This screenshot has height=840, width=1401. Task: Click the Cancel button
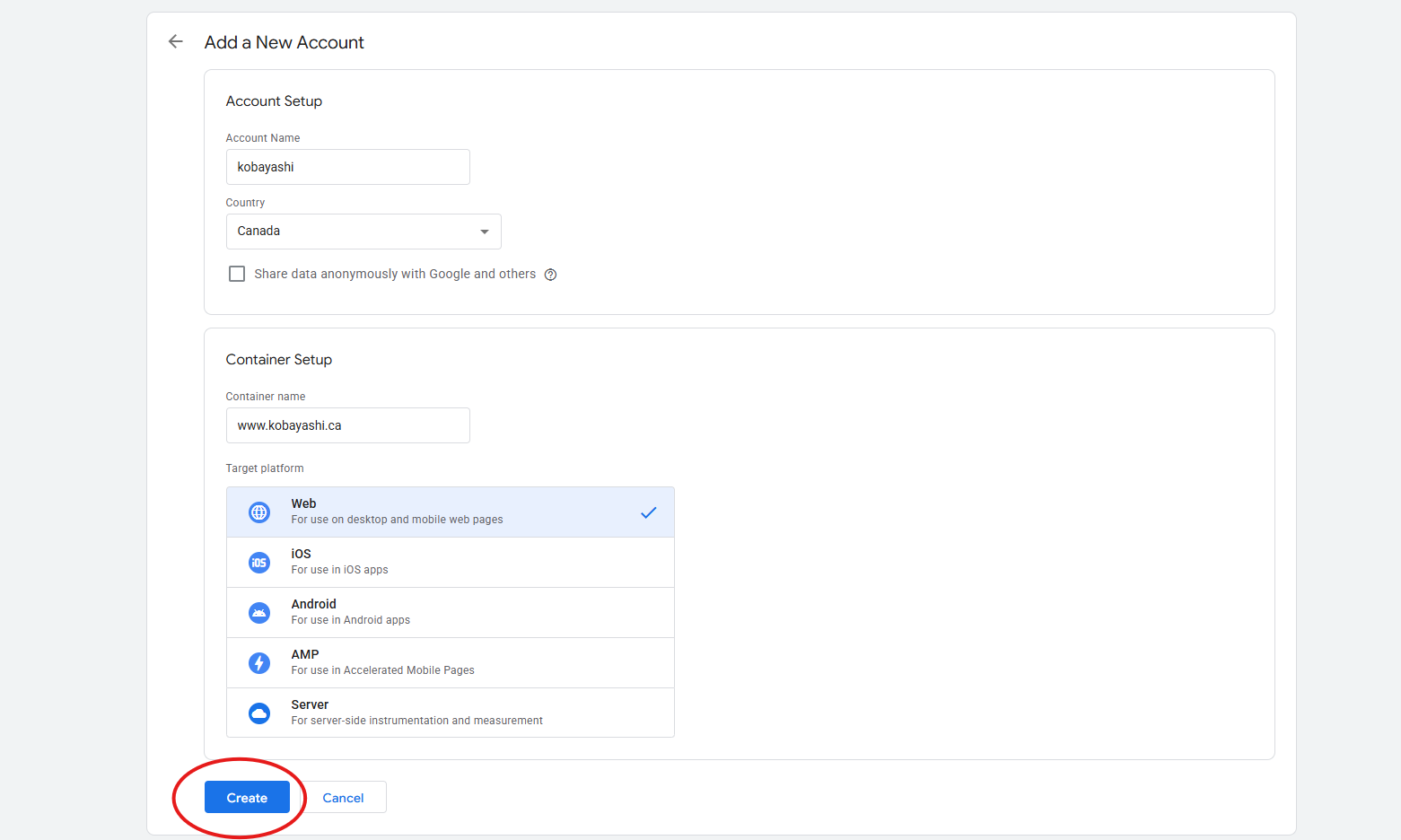pos(343,798)
